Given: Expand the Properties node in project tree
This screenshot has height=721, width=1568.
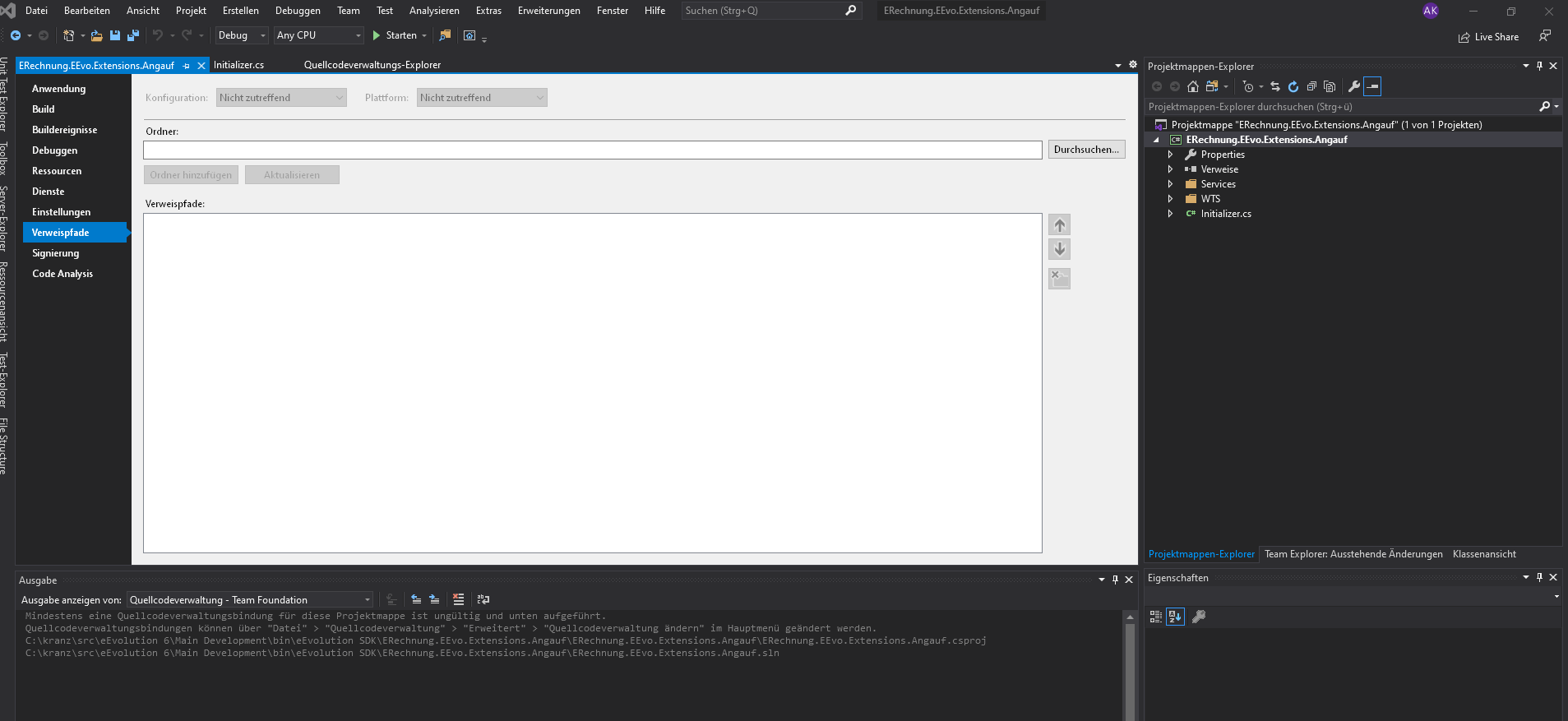Looking at the screenshot, I should click(1170, 155).
